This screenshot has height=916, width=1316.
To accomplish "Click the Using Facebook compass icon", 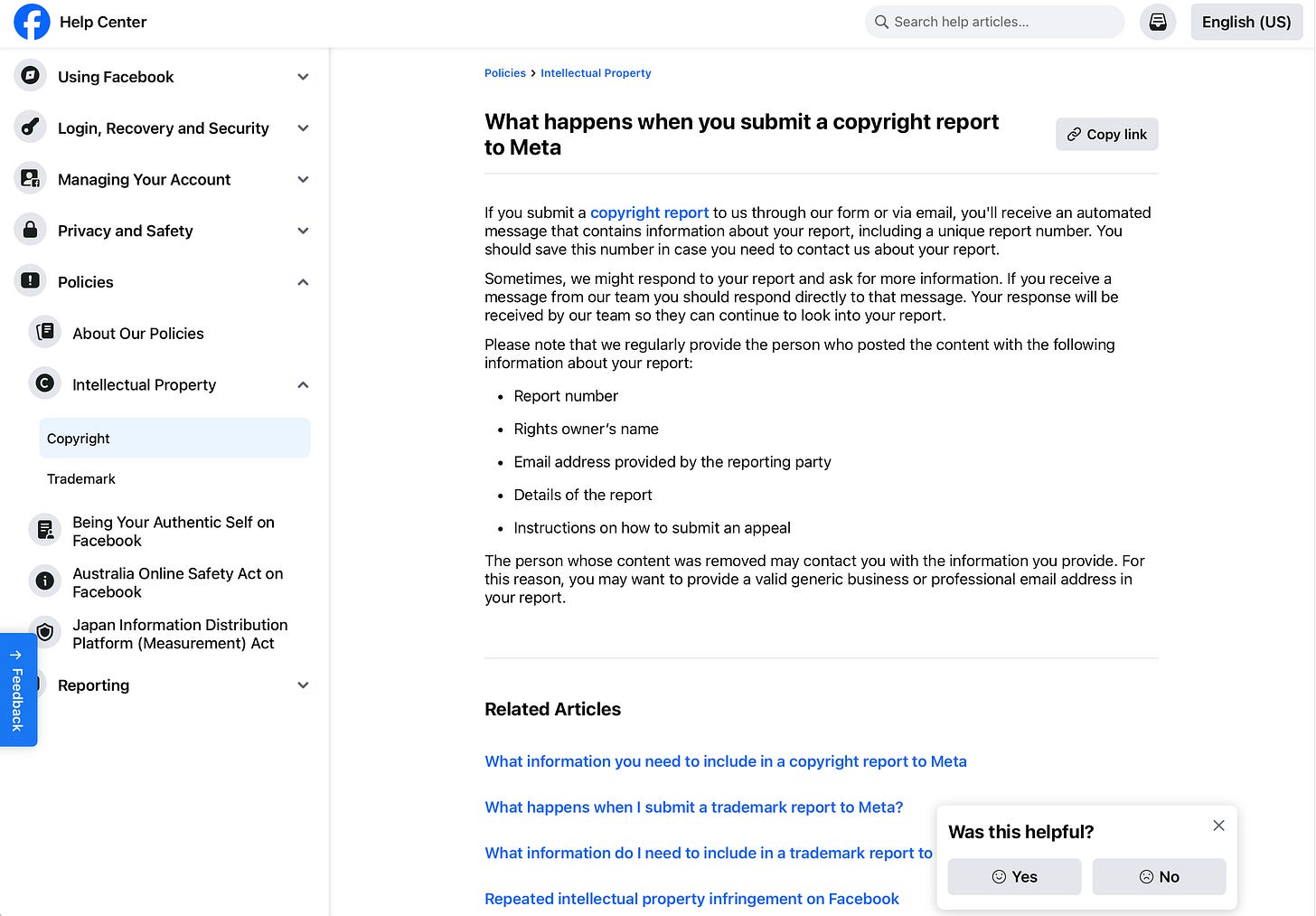I will point(31,76).
